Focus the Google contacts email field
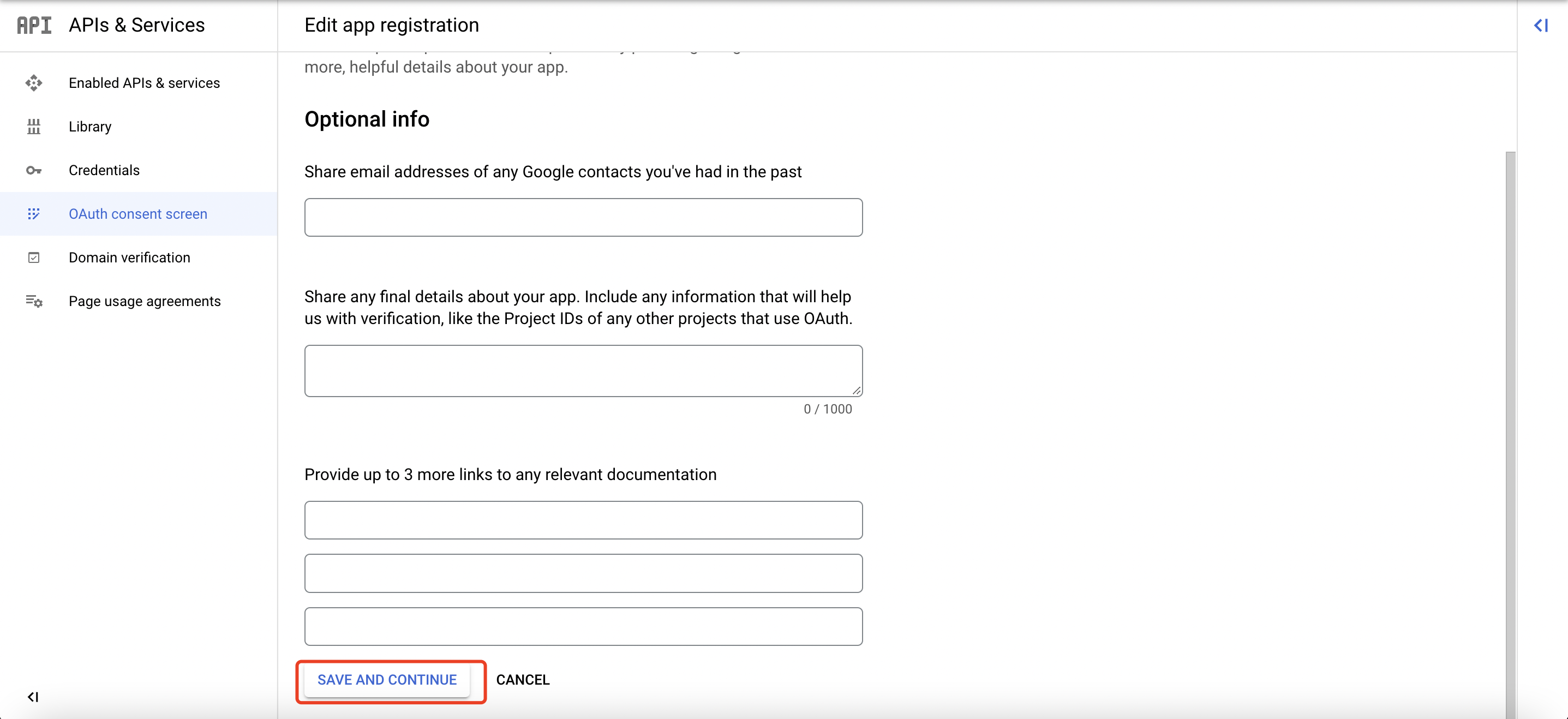 [583, 217]
